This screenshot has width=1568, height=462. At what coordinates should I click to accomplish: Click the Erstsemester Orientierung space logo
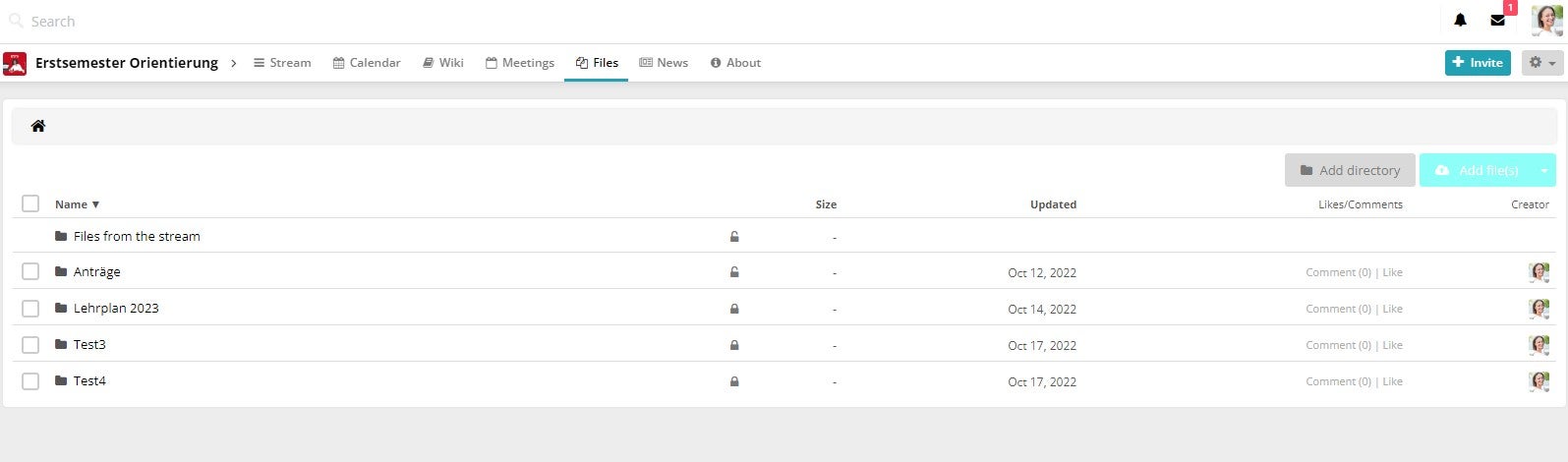(15, 63)
